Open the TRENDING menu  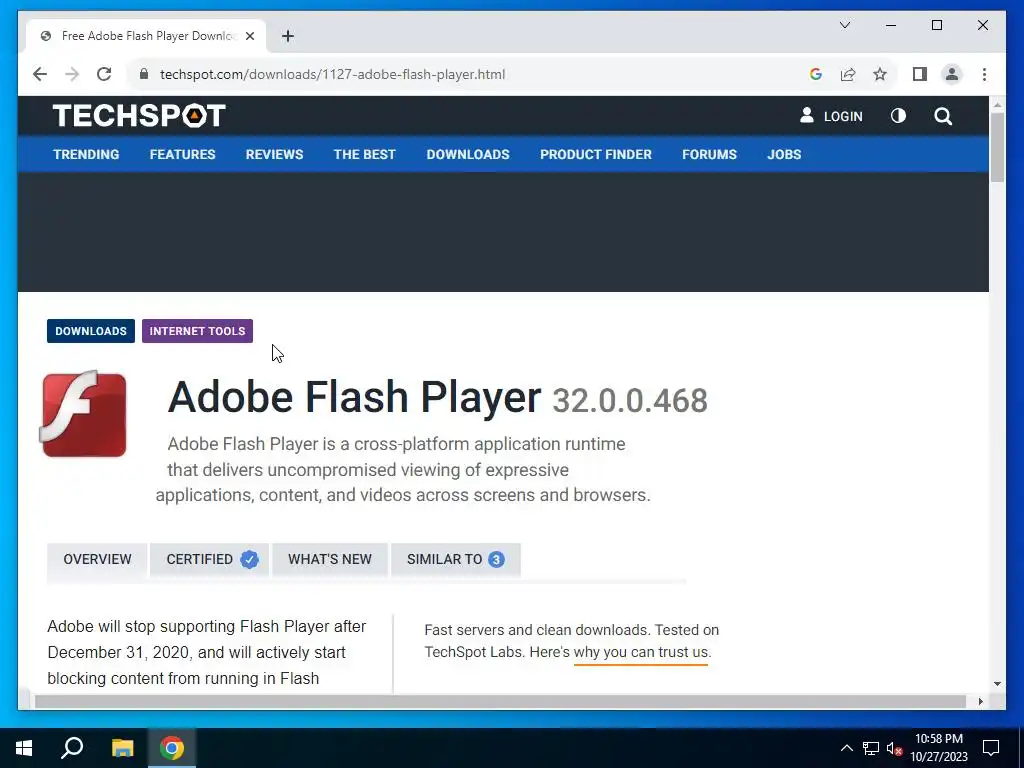(x=86, y=155)
